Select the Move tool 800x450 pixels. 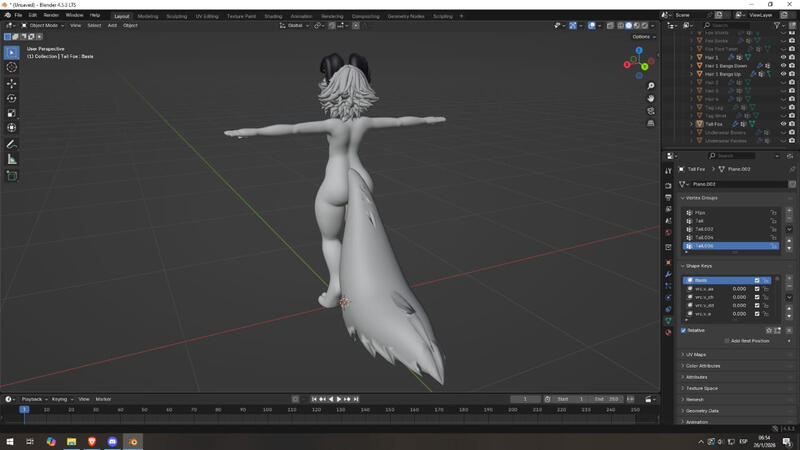[12, 83]
